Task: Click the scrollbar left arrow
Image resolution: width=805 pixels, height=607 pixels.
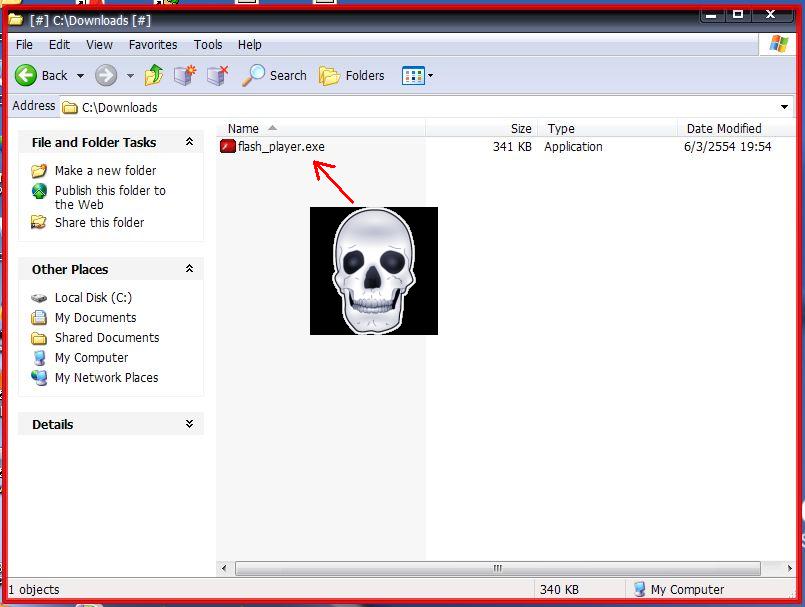Action: (224, 568)
